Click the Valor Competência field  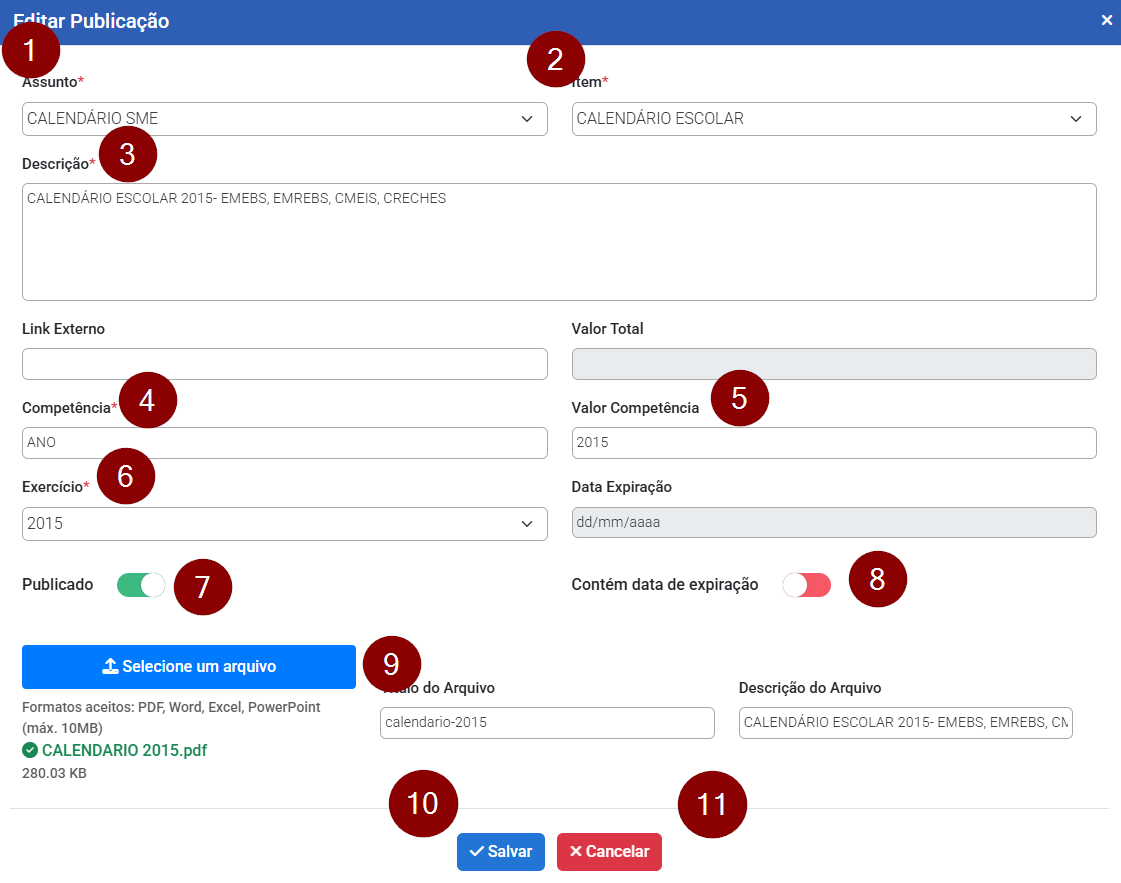pos(834,443)
